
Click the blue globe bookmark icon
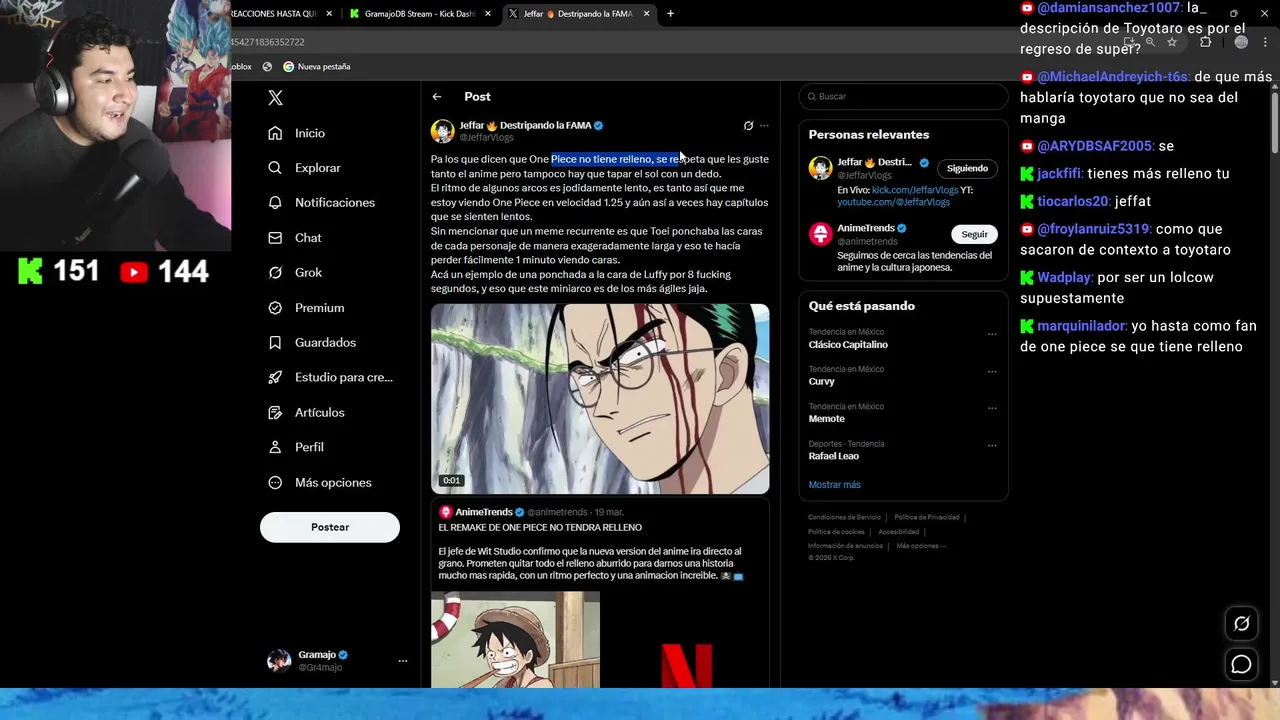(267, 67)
